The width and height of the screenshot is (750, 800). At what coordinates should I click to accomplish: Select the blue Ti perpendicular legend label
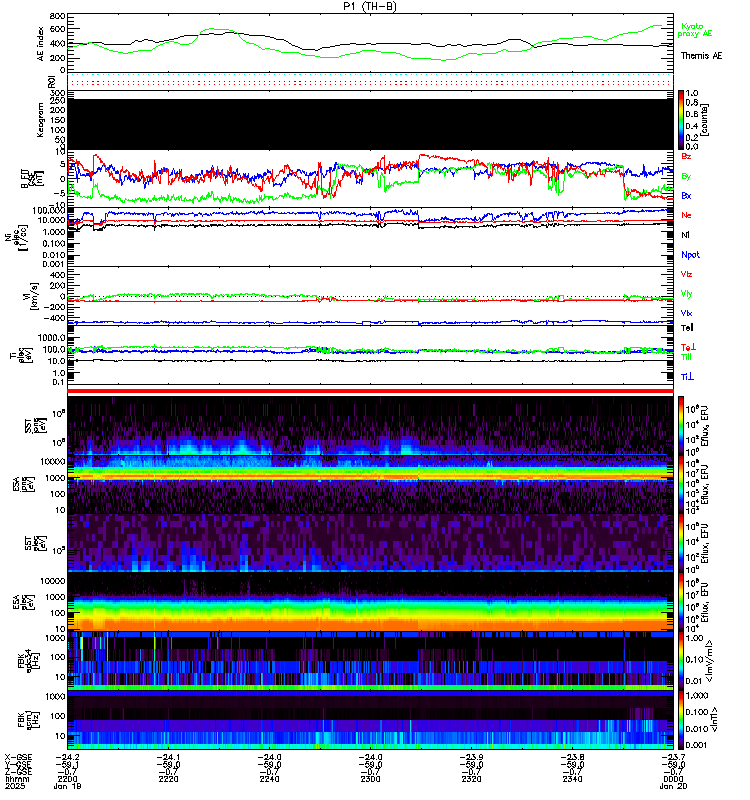[x=687, y=377]
